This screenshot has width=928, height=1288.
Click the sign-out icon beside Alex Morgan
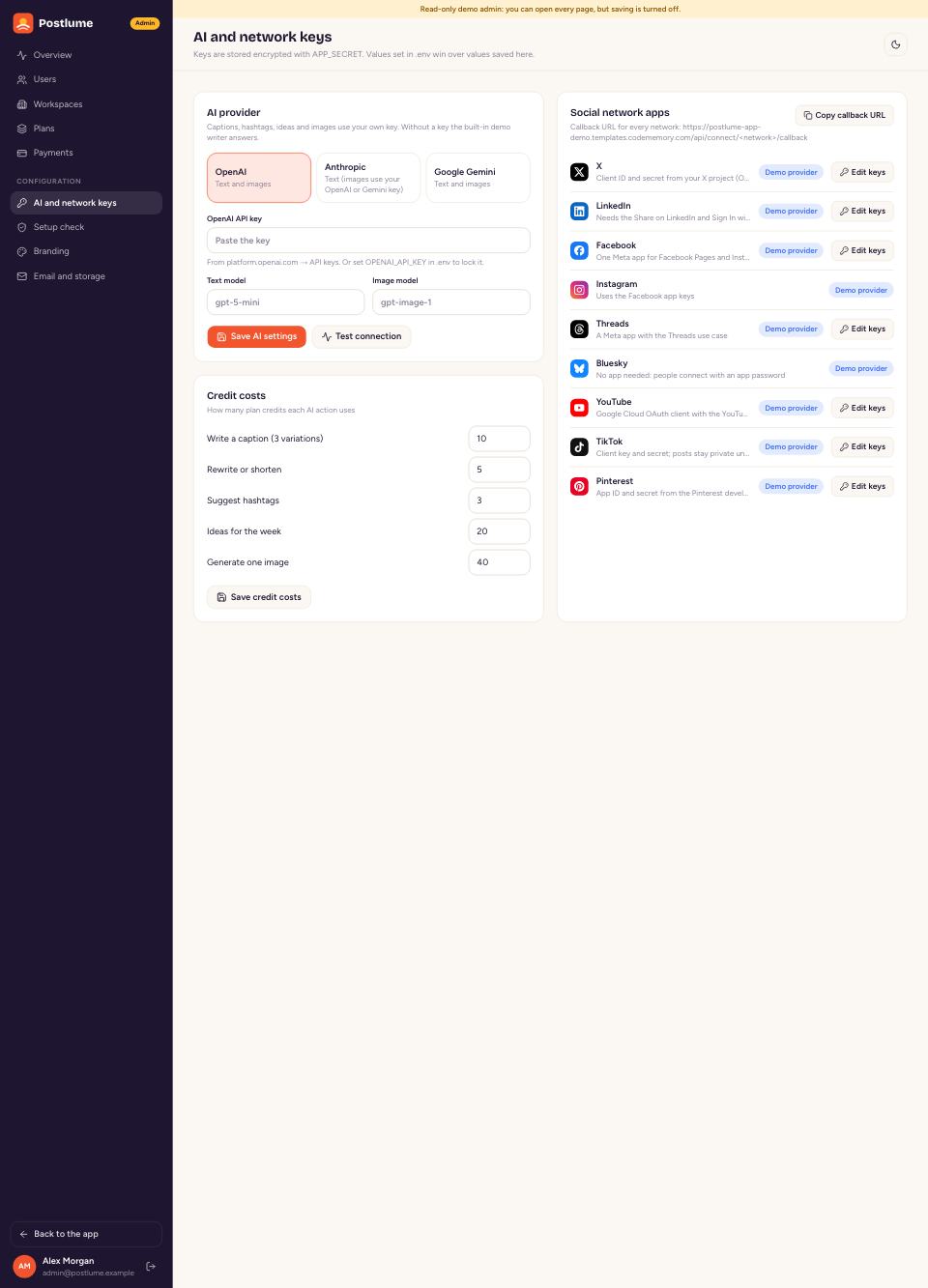(x=151, y=1266)
